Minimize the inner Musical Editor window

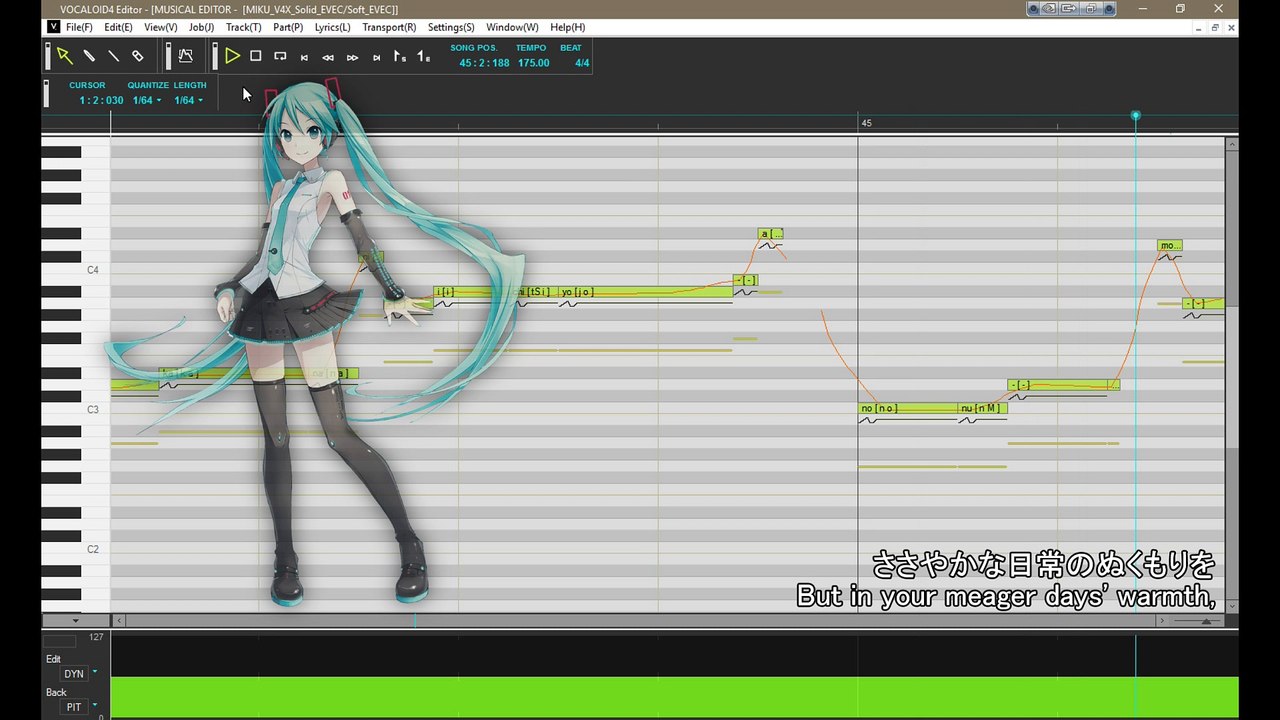1198,27
